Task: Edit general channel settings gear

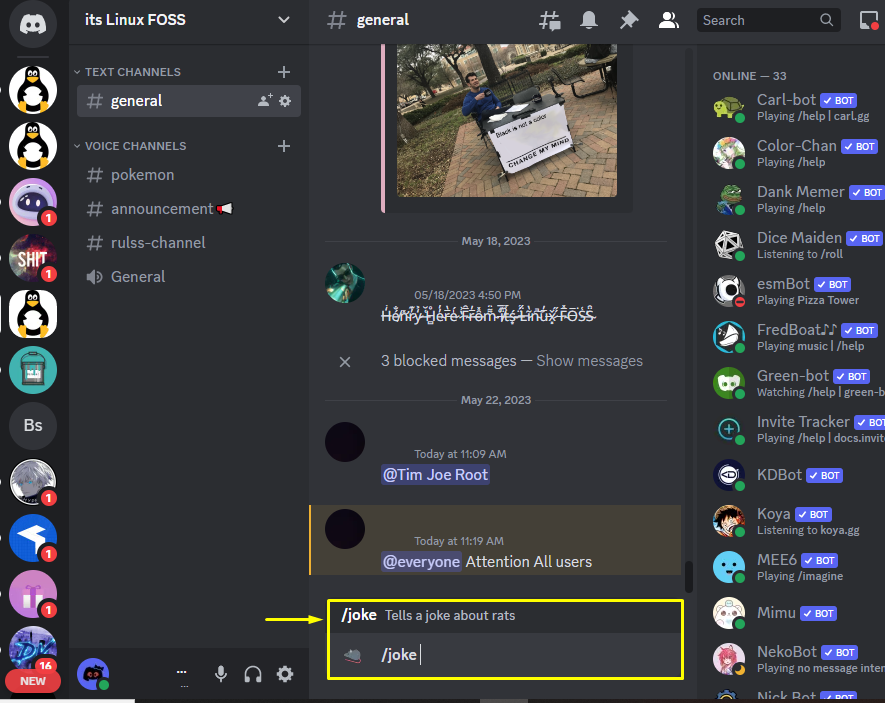Action: point(286,101)
